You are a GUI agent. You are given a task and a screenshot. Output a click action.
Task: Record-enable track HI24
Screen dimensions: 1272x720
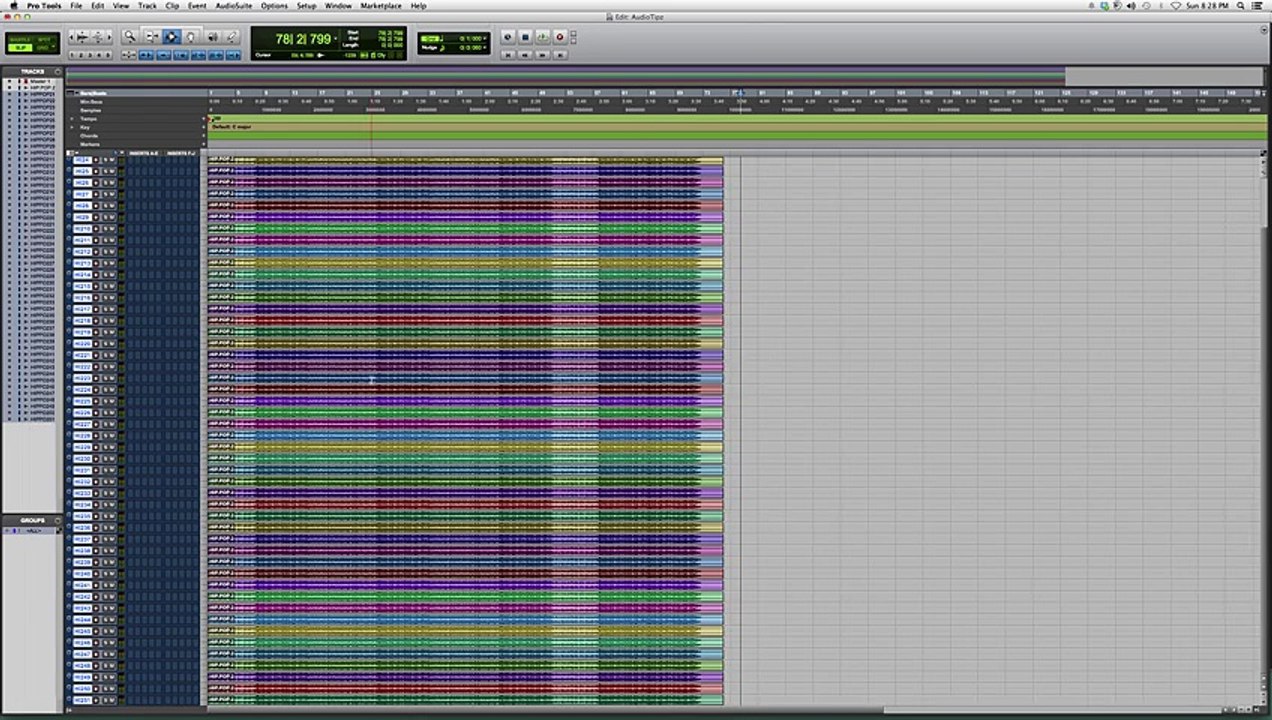tap(96, 160)
